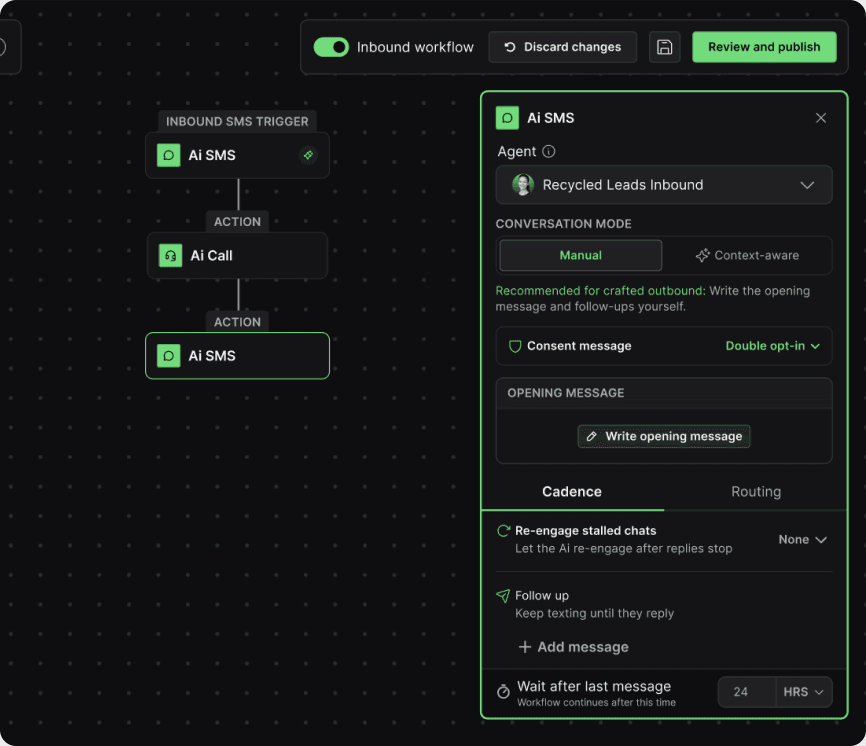Screen dimensions: 866x746
Task: Select Context-aware conversation mode
Action: pyautogui.click(x=747, y=255)
